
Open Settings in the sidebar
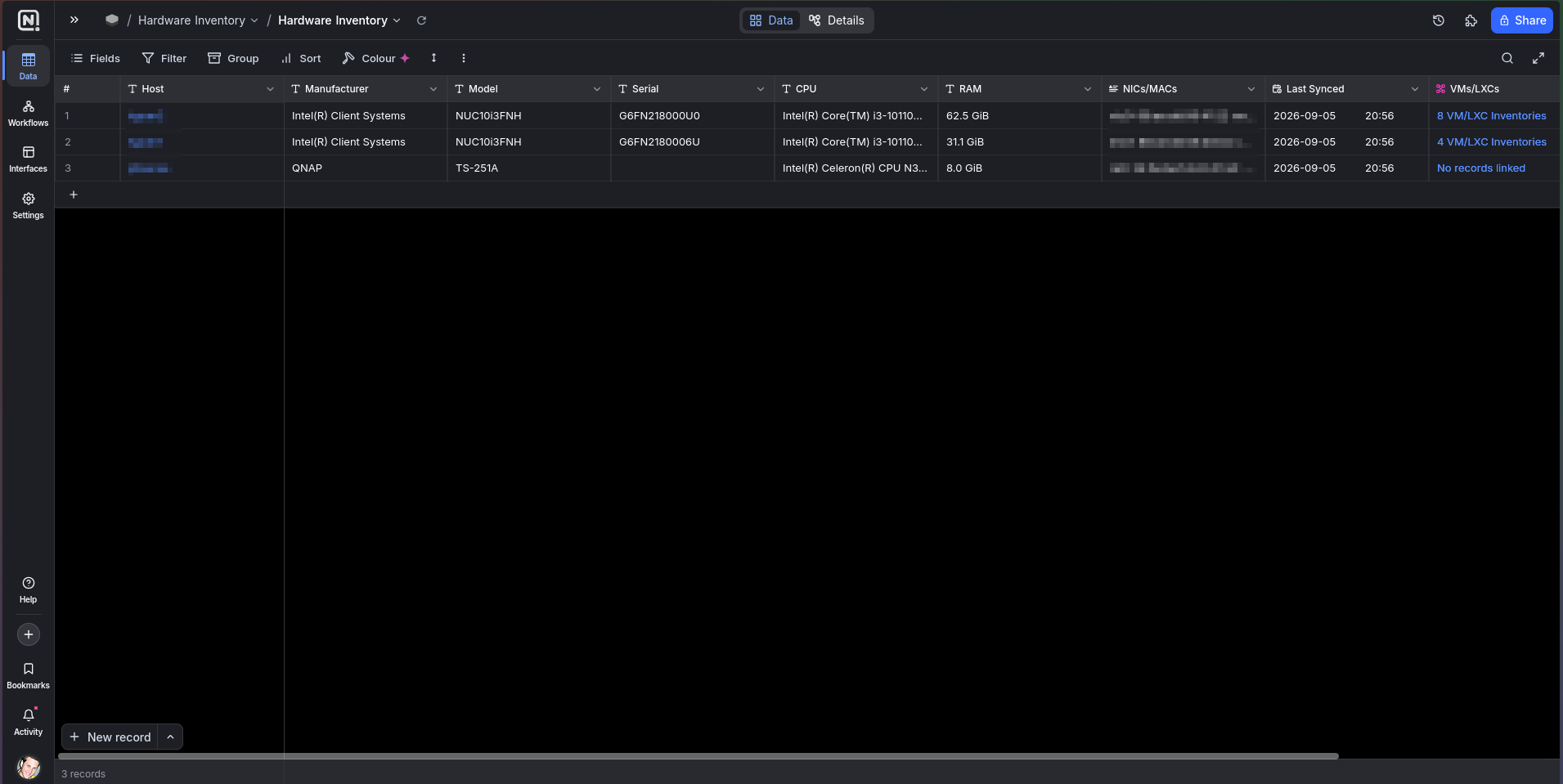[x=29, y=206]
